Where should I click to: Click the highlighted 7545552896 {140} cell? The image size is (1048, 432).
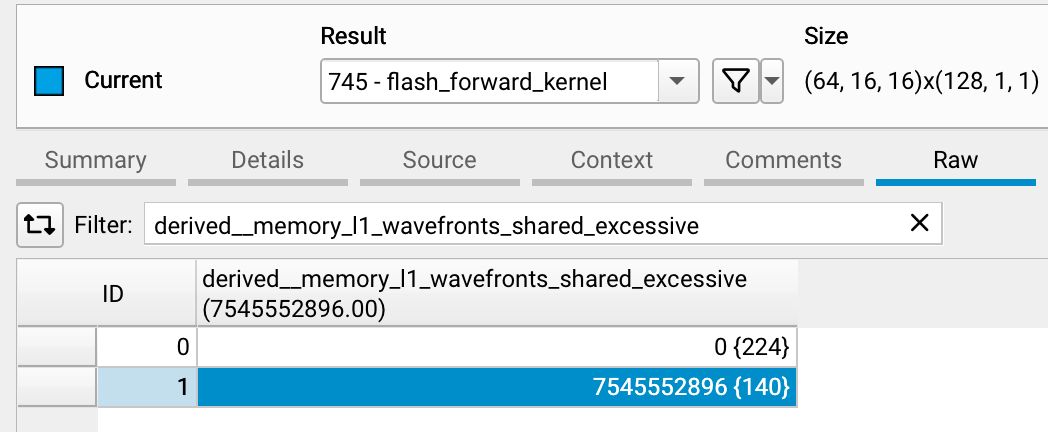(x=497, y=387)
